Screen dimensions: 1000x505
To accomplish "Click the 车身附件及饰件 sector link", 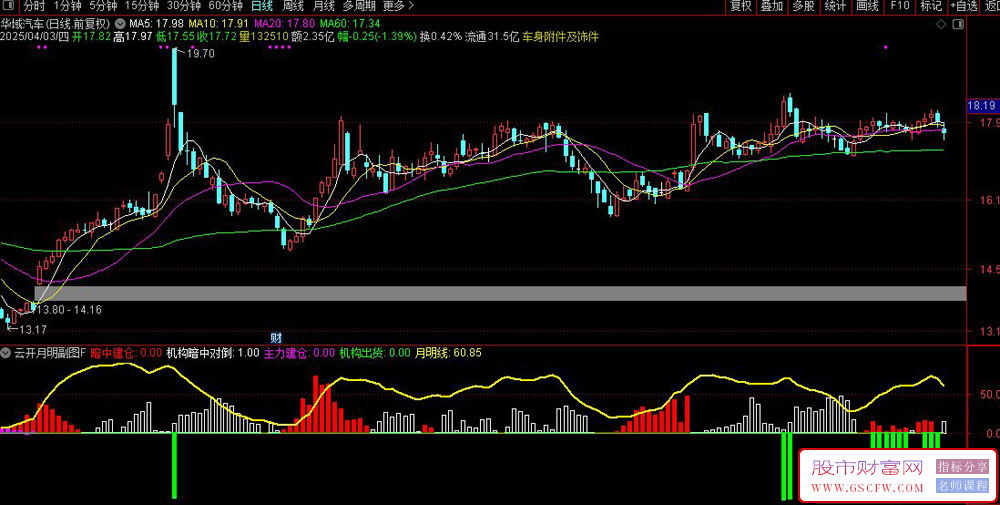I will click(x=561, y=37).
